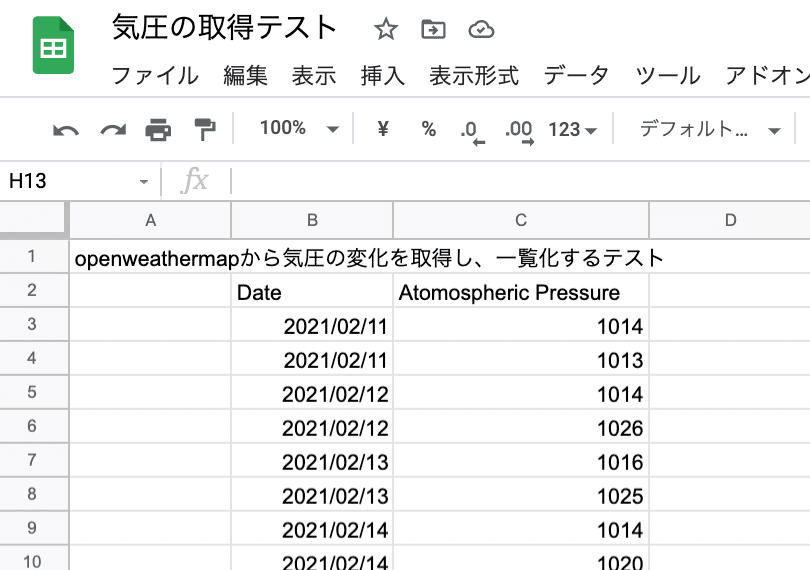
Task: Click the formula bar input
Action: coord(521,181)
